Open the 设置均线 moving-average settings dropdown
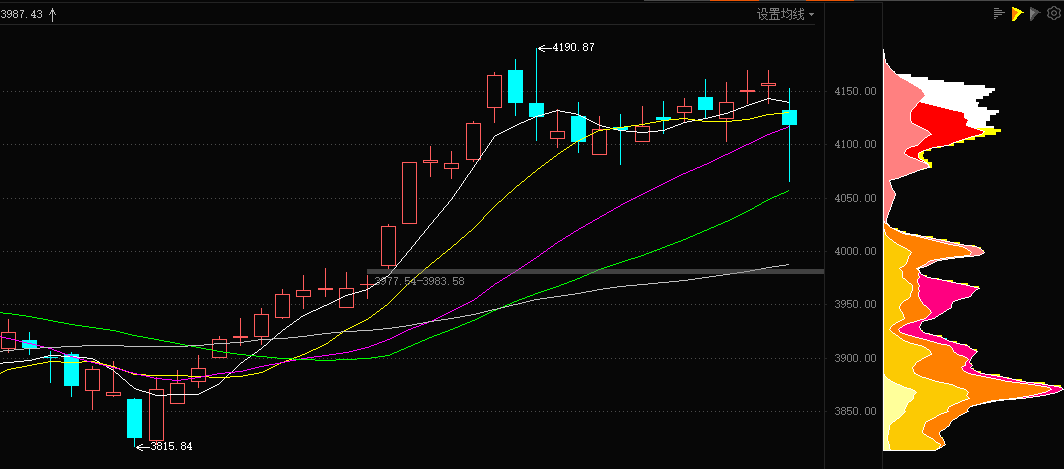This screenshot has height=469, width=1064. 786,14
